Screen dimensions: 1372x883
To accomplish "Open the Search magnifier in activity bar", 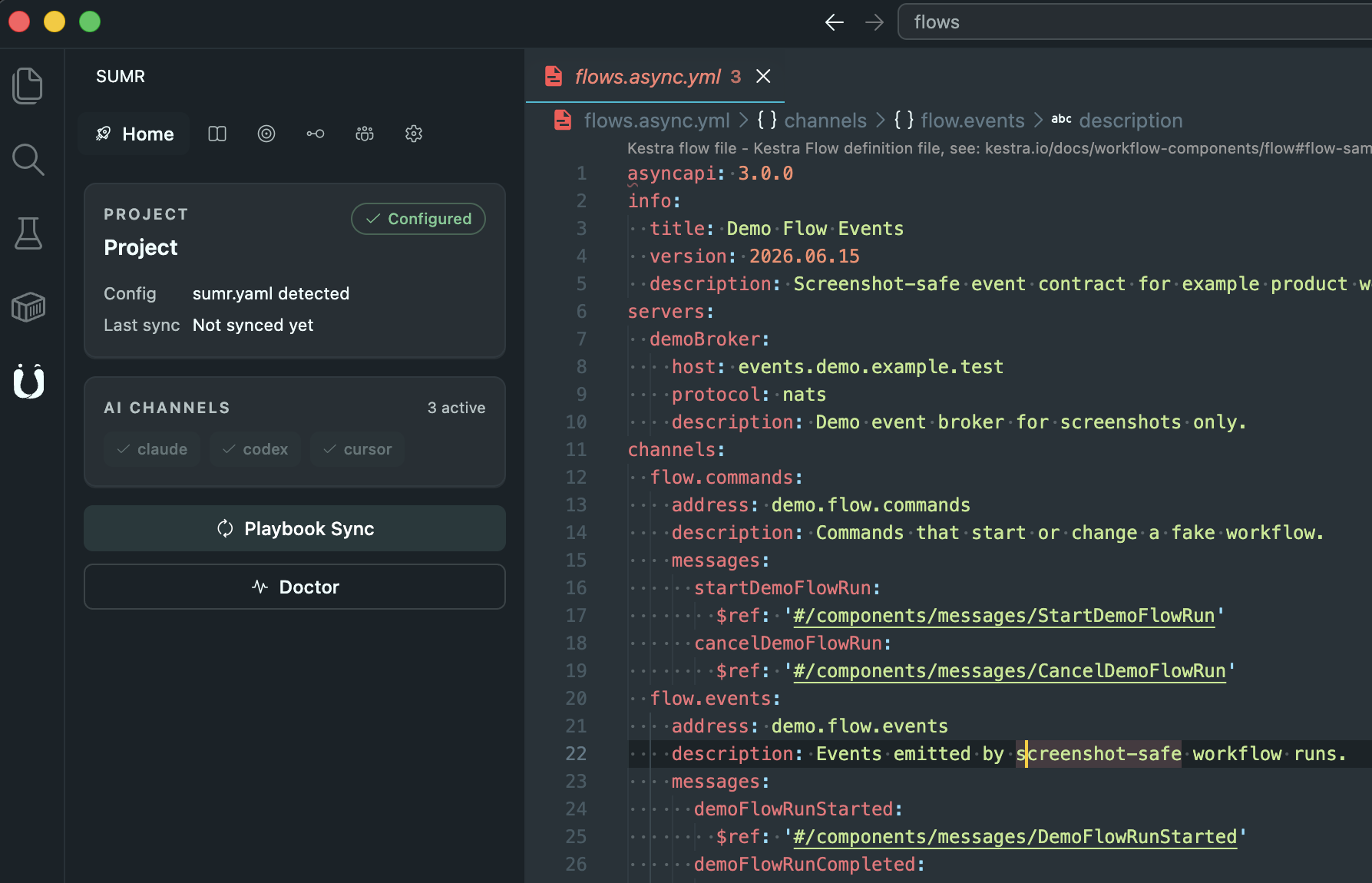I will [x=28, y=159].
